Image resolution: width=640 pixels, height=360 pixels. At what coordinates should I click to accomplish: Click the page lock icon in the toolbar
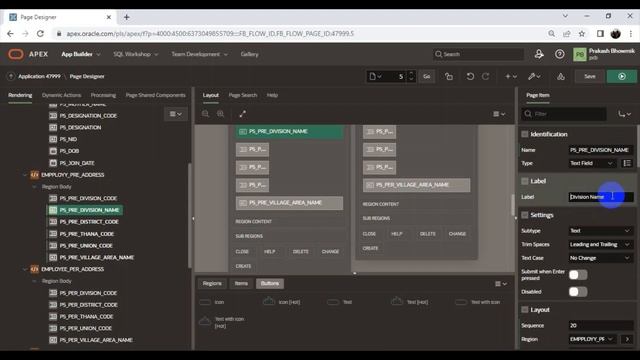[449, 76]
